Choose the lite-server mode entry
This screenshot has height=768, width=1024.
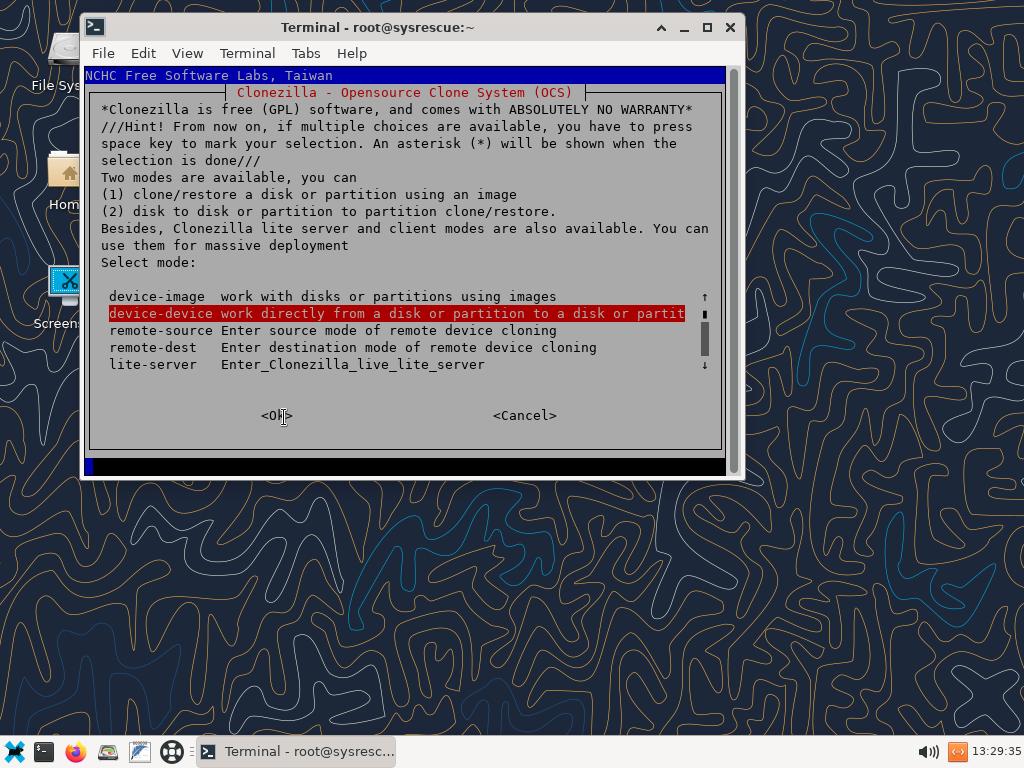(x=296, y=365)
